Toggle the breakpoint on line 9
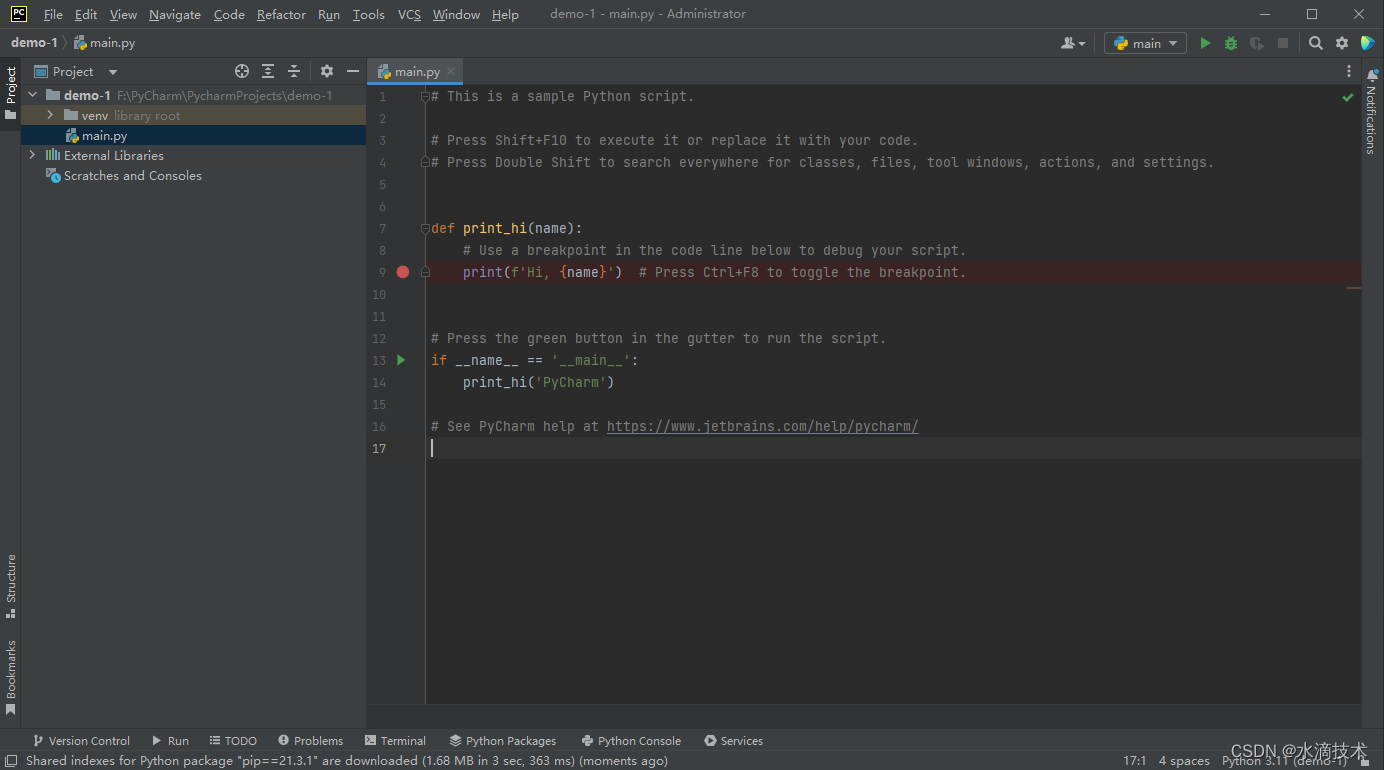This screenshot has height=770, width=1384. pos(403,272)
